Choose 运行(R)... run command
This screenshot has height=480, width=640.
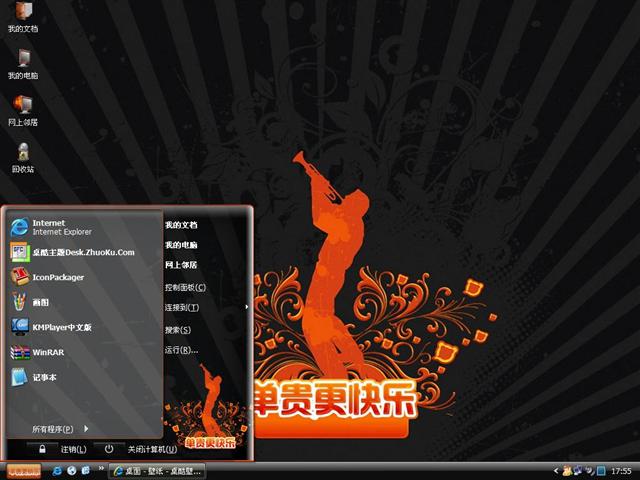point(182,350)
